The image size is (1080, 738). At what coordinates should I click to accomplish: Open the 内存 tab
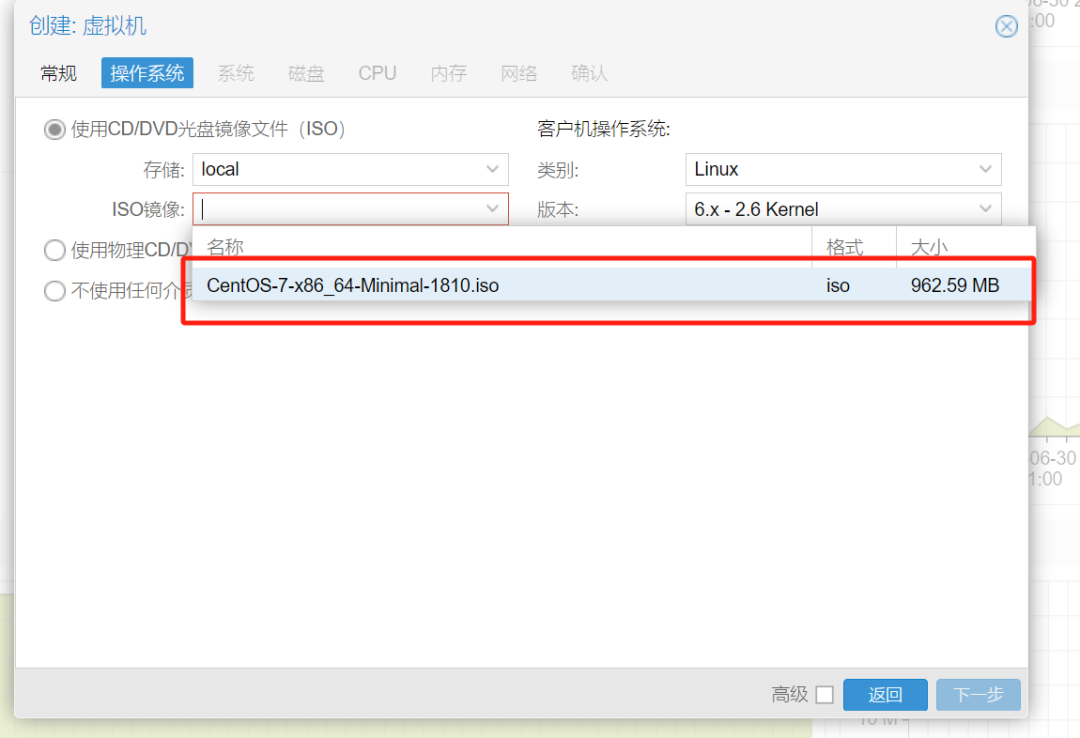pyautogui.click(x=448, y=73)
